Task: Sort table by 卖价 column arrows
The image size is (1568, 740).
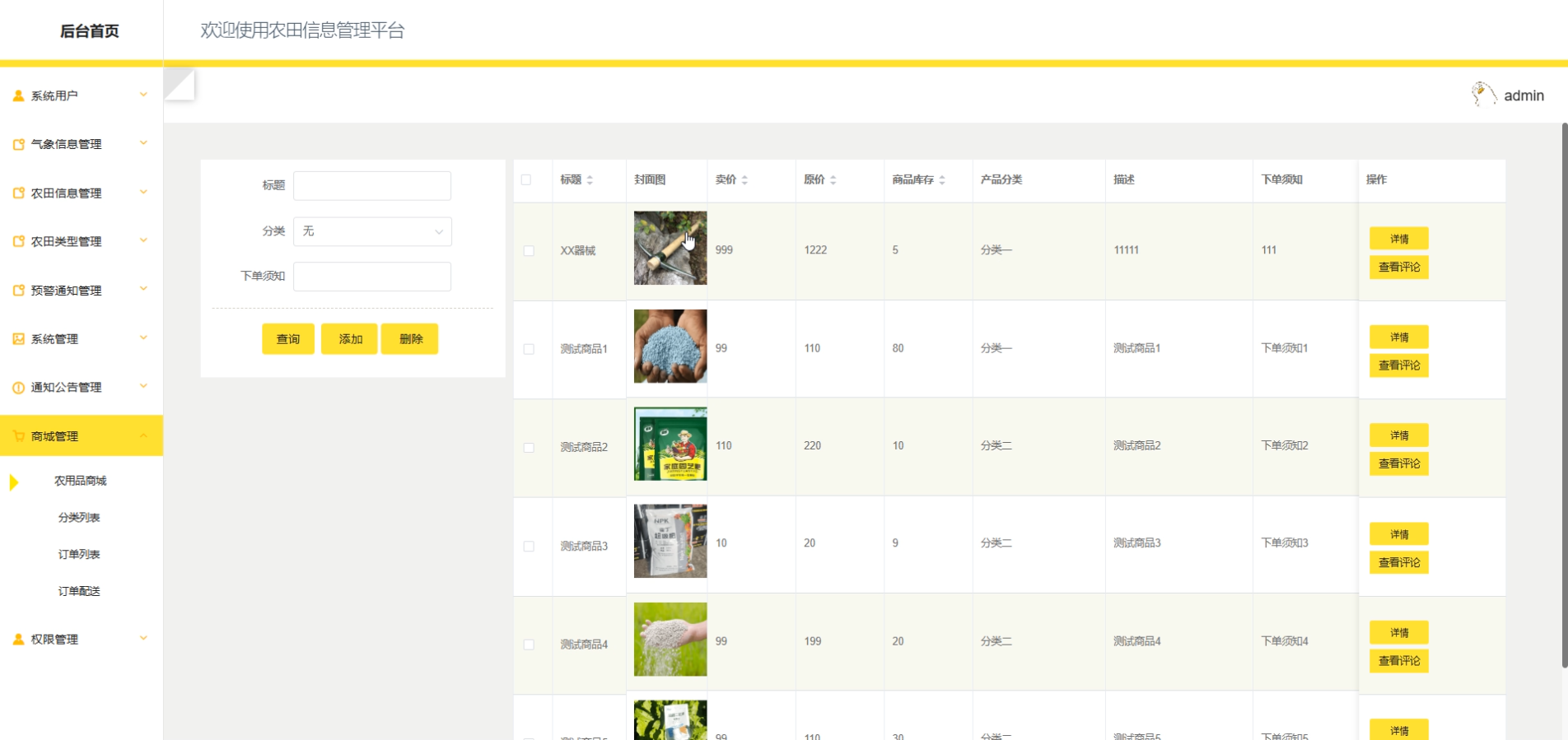Action: click(x=744, y=179)
